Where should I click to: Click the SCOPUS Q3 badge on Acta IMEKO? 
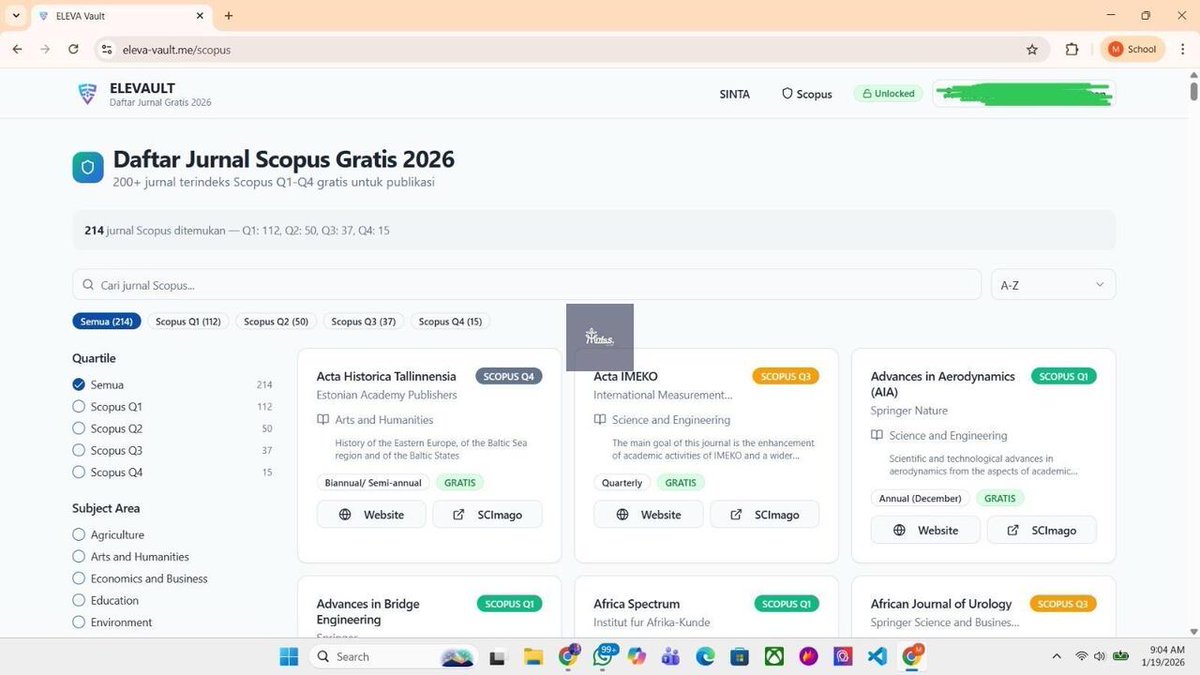(x=786, y=376)
